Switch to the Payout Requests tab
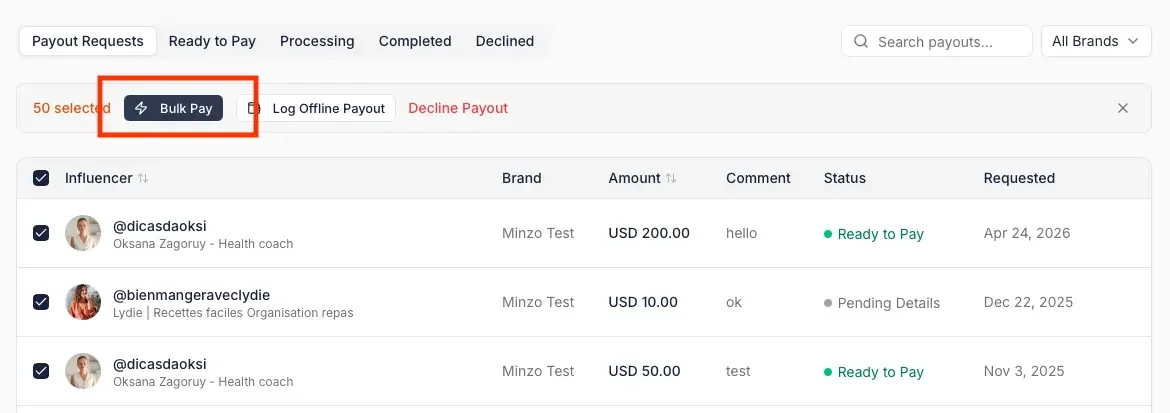The width and height of the screenshot is (1170, 413). pyautogui.click(x=87, y=41)
